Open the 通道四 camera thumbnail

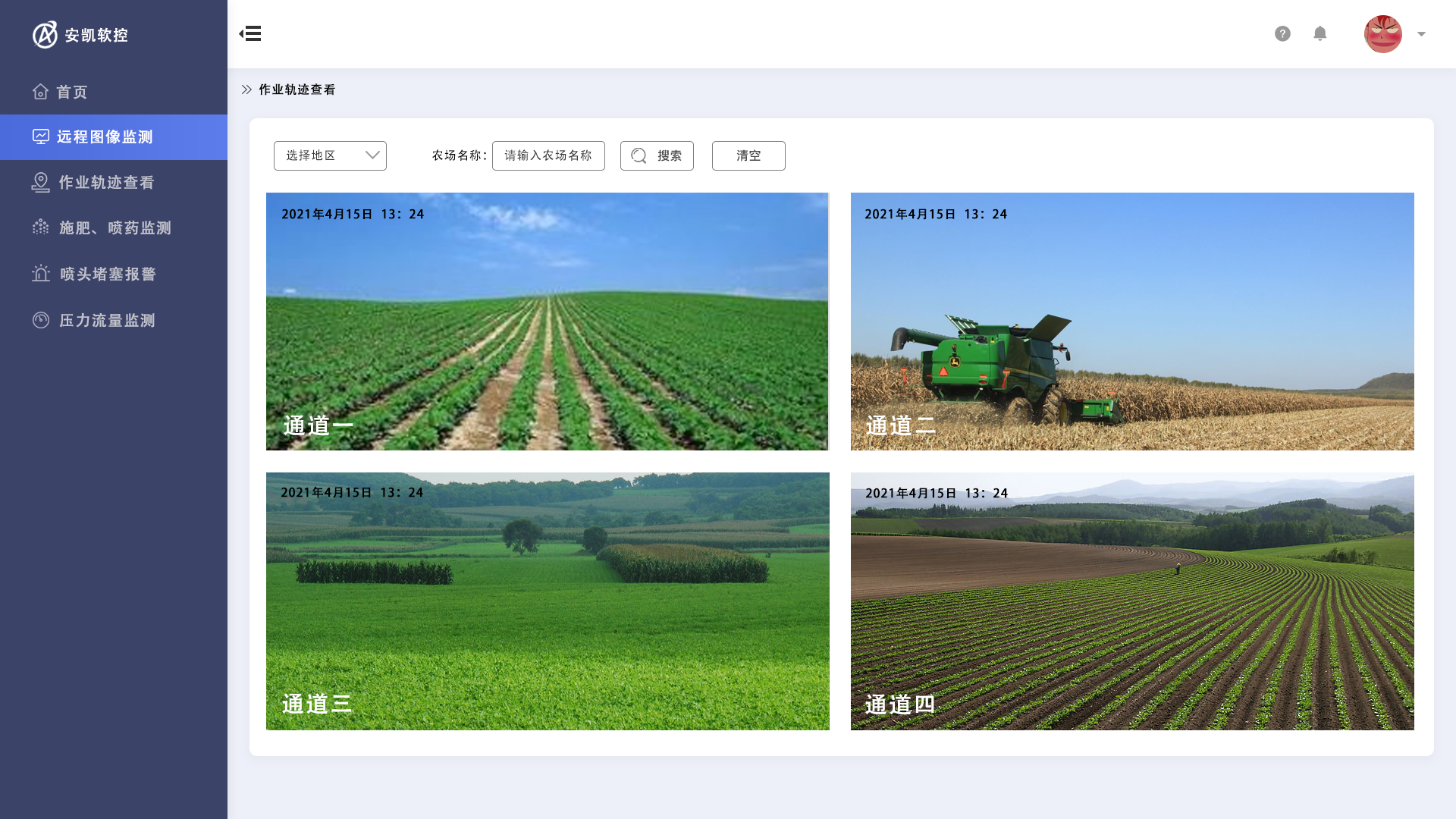[x=1132, y=601]
